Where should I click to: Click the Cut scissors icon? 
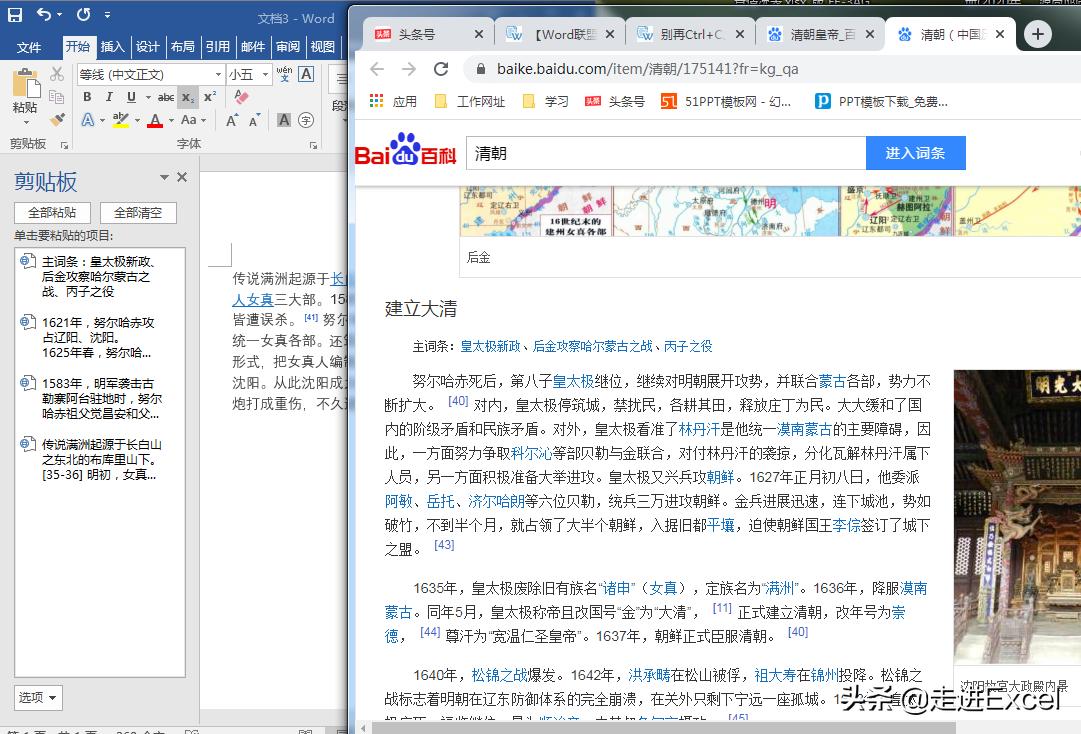(x=56, y=73)
